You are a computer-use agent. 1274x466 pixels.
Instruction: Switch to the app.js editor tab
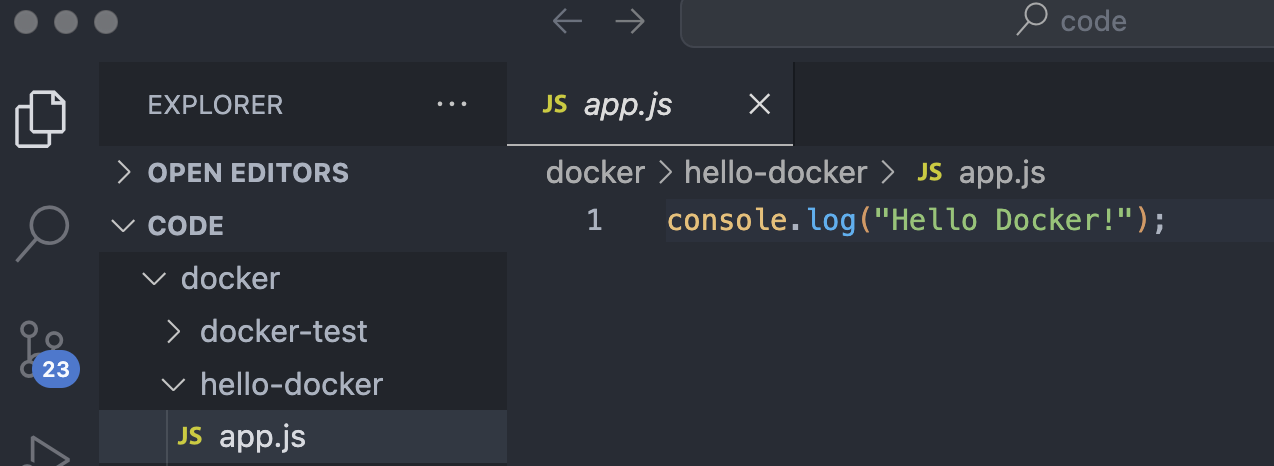(628, 105)
